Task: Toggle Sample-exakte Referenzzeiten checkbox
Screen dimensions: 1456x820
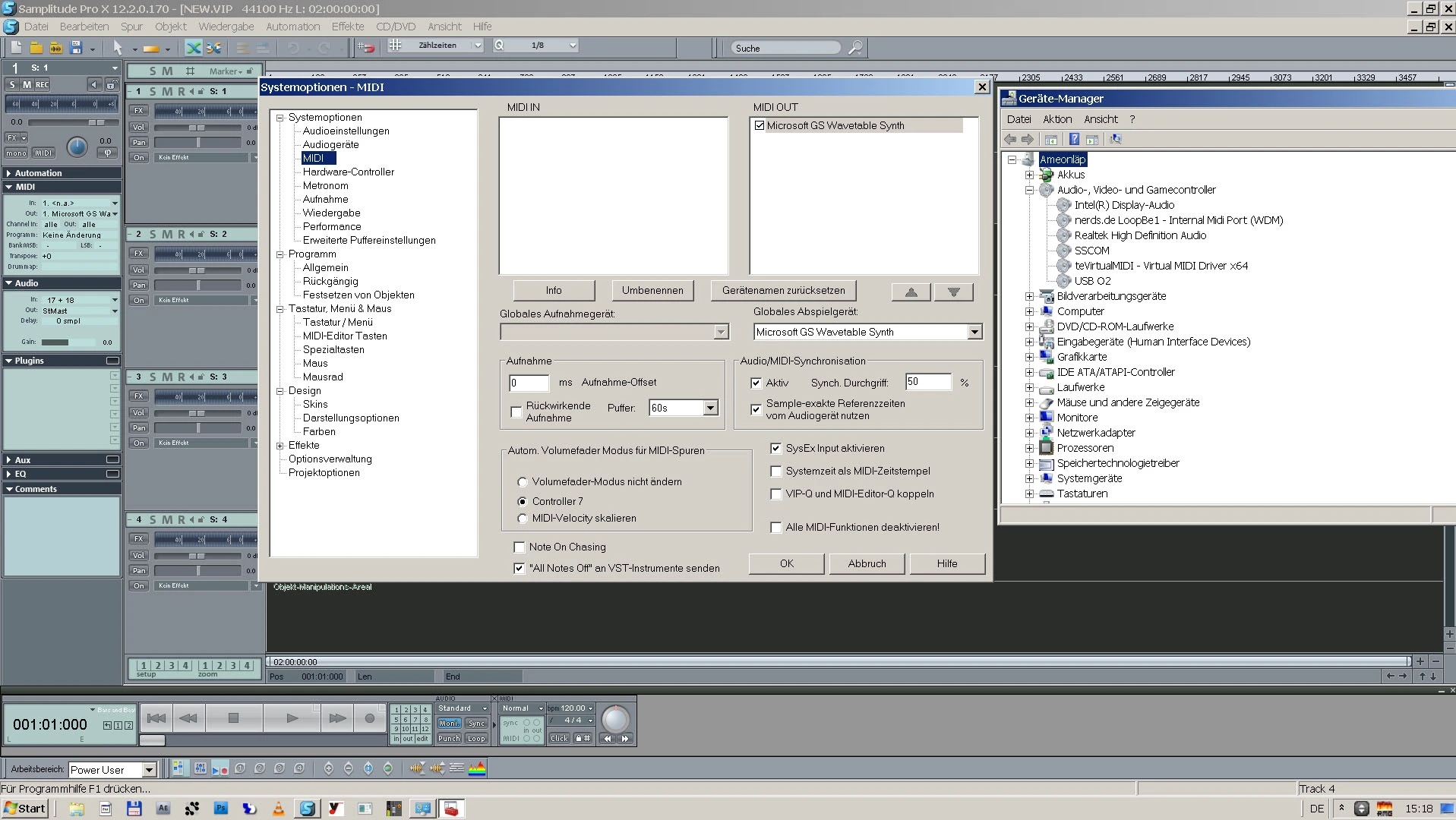Action: pyautogui.click(x=756, y=410)
